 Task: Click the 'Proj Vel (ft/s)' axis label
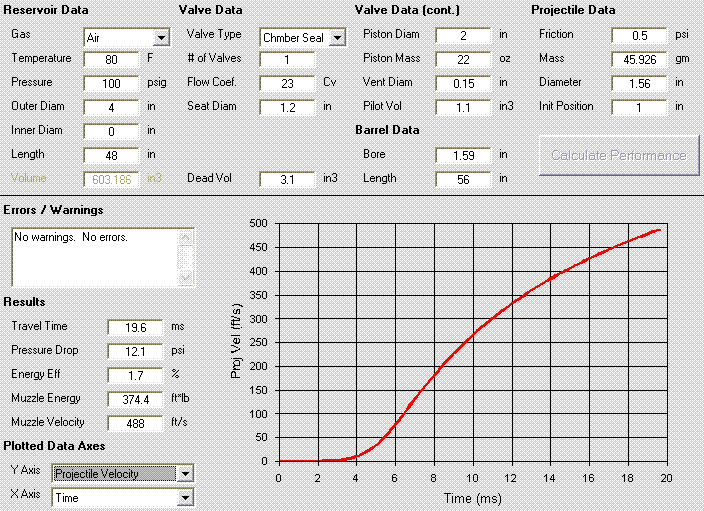[x=236, y=341]
